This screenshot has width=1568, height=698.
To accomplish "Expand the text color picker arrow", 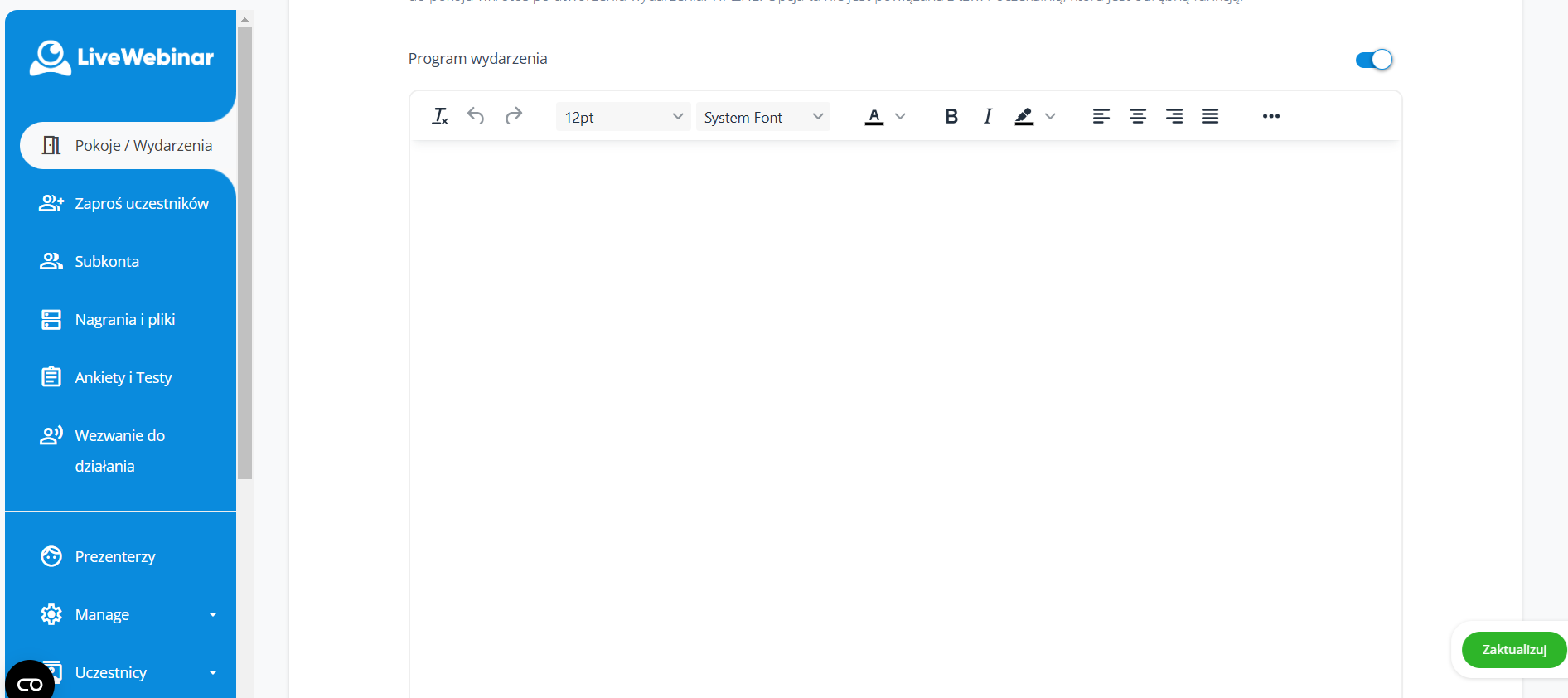I will coord(900,117).
